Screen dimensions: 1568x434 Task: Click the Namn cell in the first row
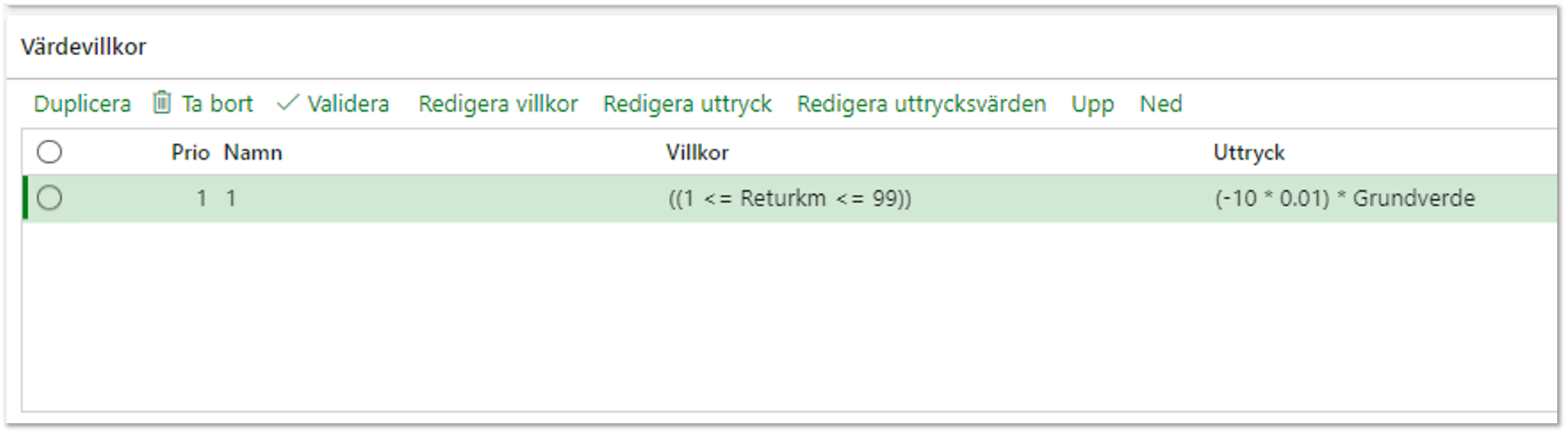point(231,199)
